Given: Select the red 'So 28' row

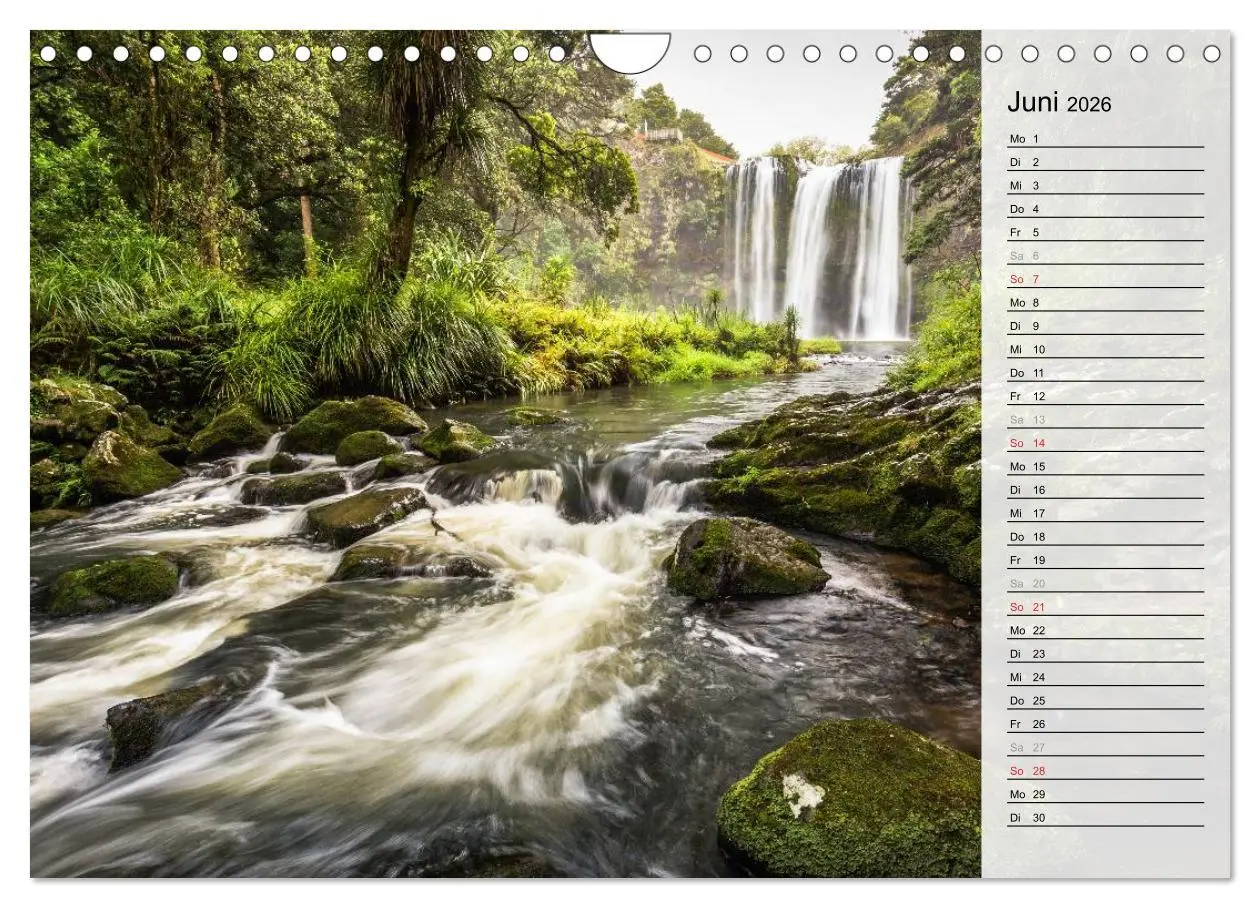Looking at the screenshot, I should (x=1105, y=770).
